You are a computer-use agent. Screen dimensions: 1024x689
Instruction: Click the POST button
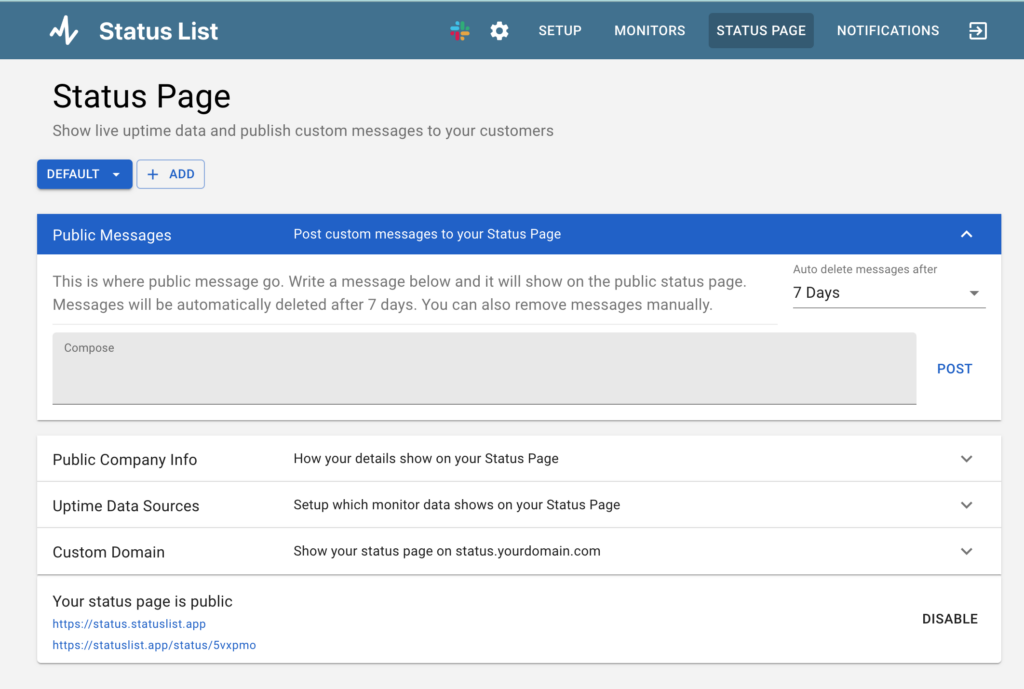pos(954,369)
